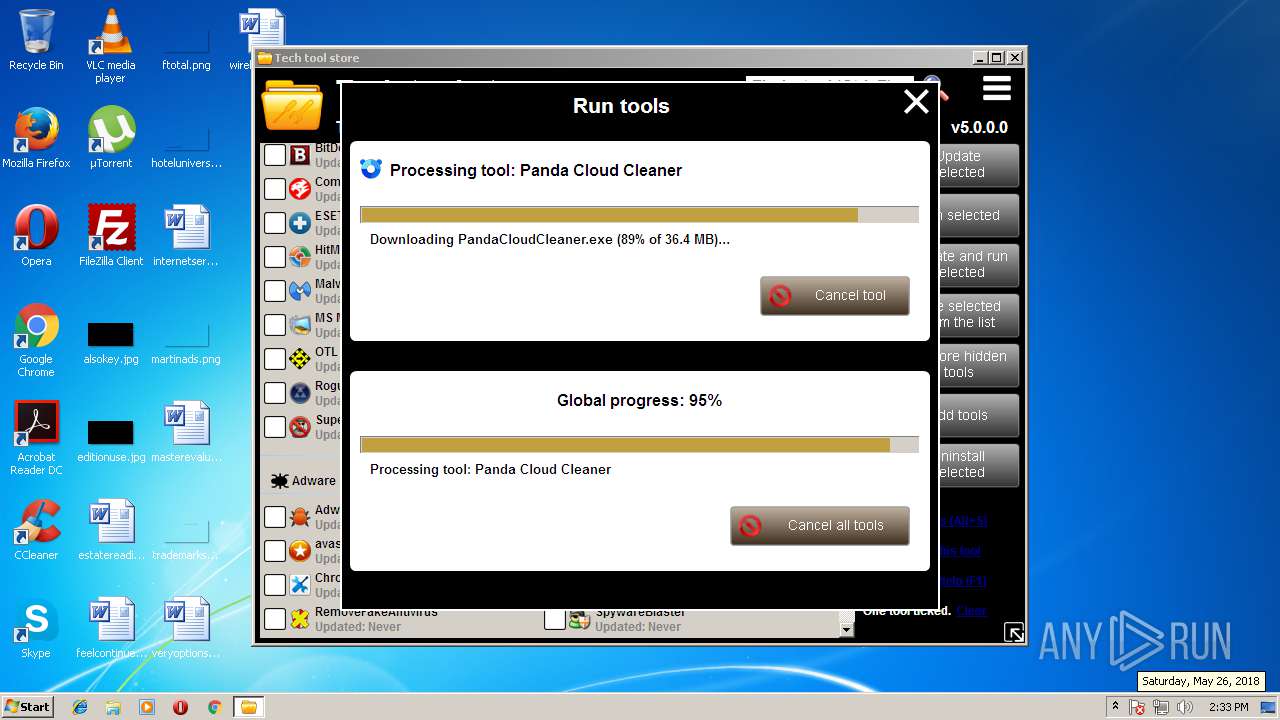
Task: Click the OTL tool icon in list
Action: click(300, 359)
